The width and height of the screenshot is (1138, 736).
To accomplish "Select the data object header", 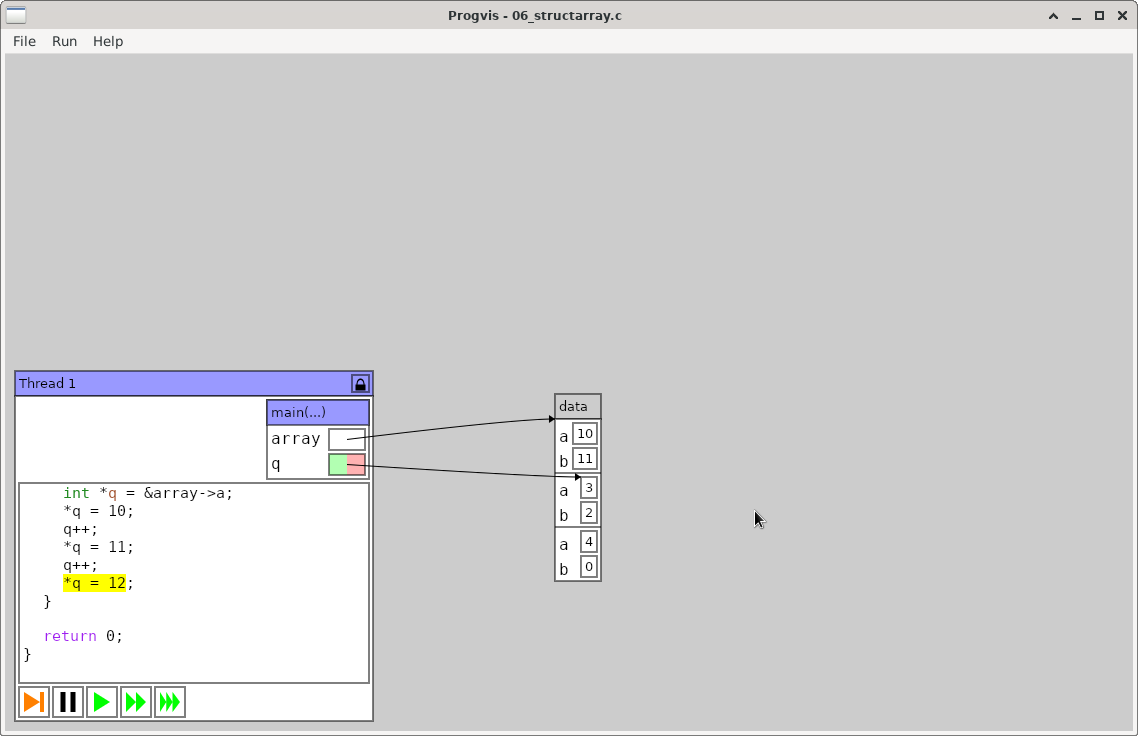I will tap(578, 406).
